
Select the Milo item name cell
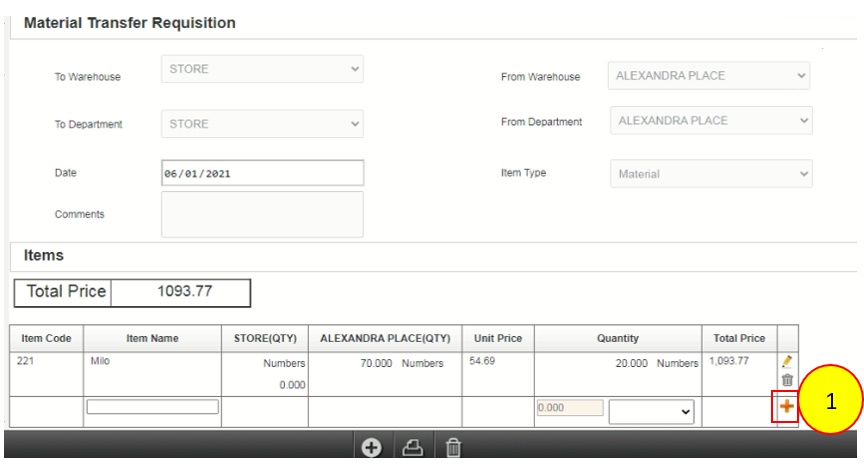152,362
